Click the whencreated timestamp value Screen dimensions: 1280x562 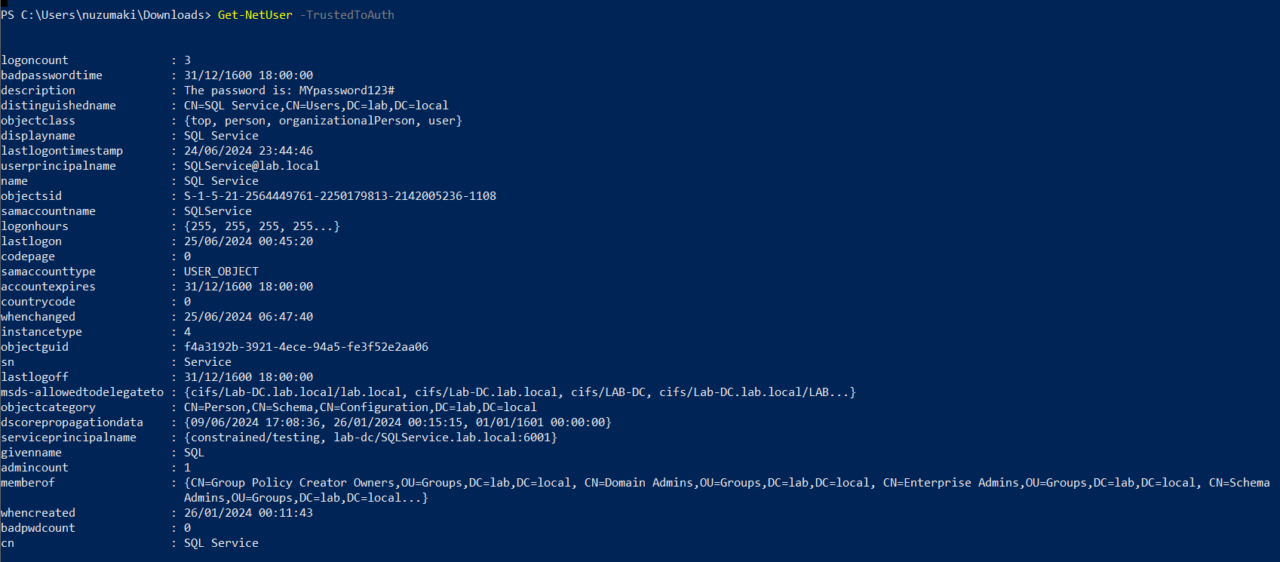click(x=249, y=513)
